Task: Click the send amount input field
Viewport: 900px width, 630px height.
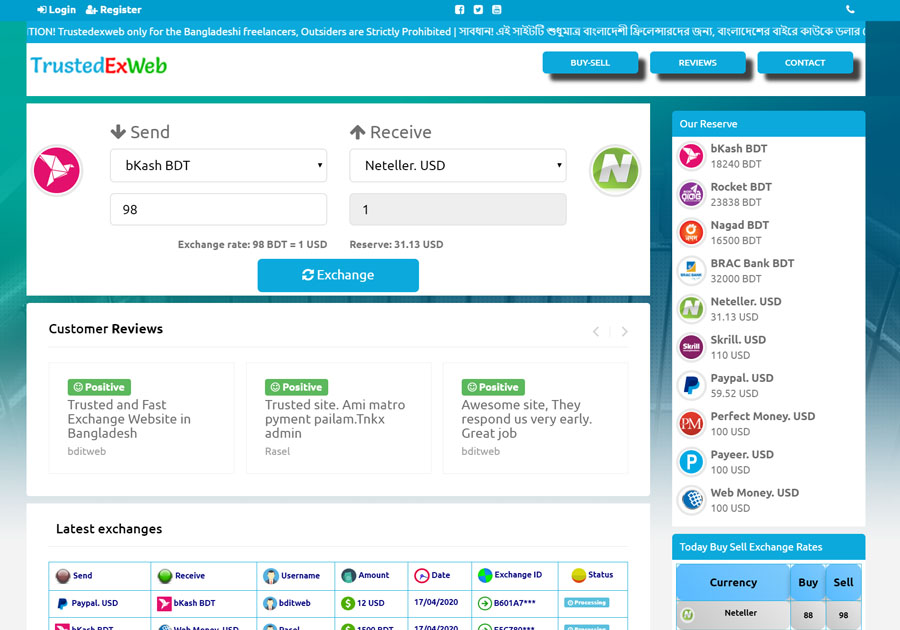Action: [x=218, y=210]
